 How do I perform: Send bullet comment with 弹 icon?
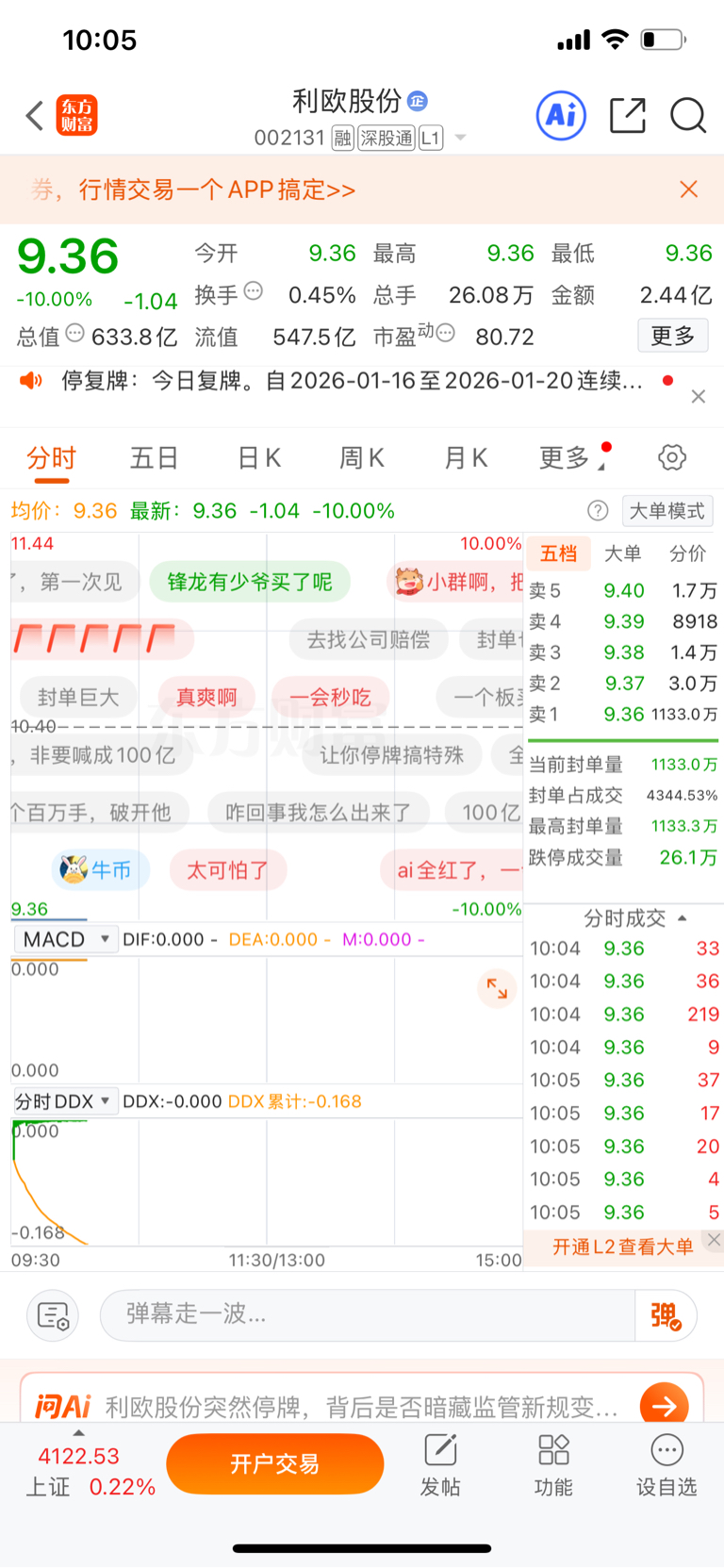(666, 1315)
